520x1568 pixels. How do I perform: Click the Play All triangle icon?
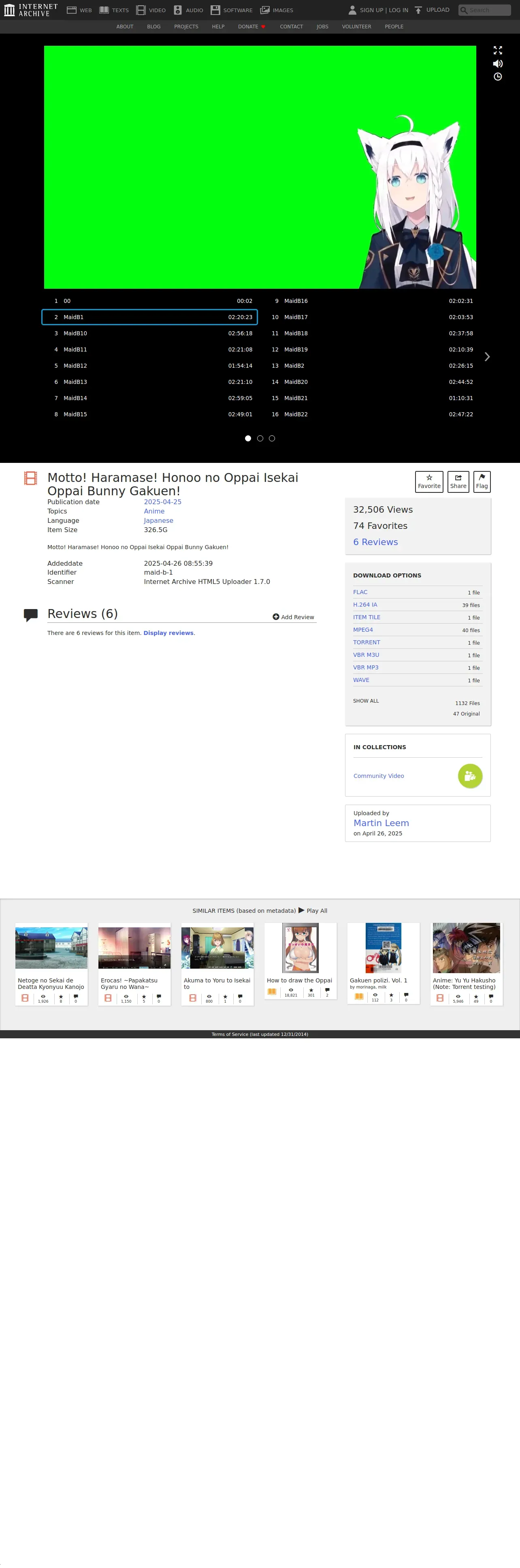pyautogui.click(x=301, y=910)
